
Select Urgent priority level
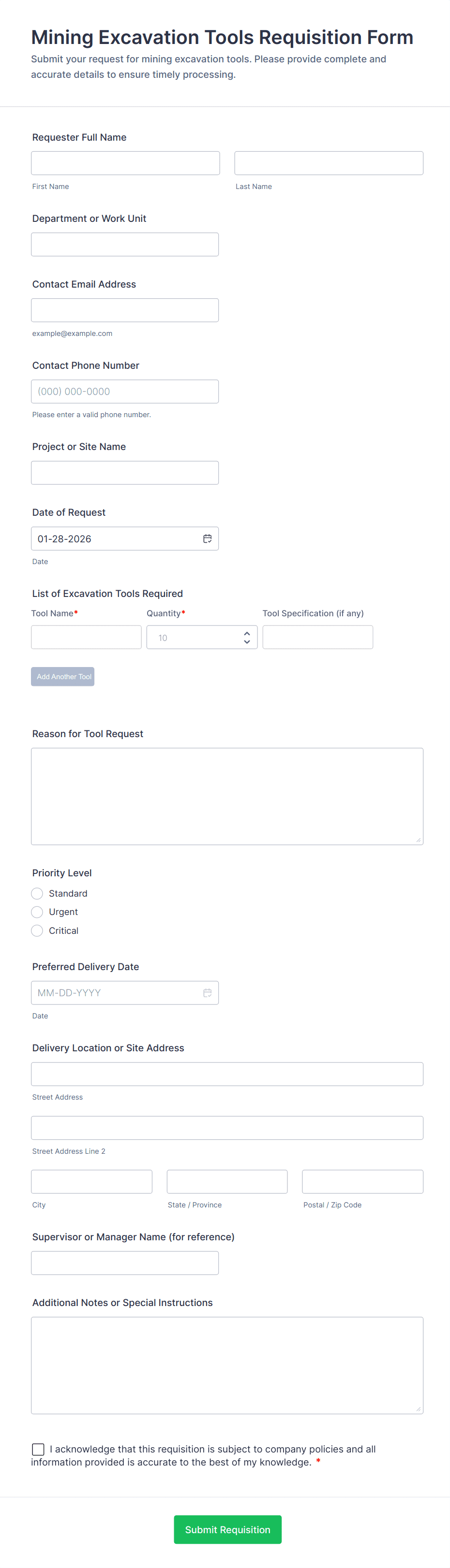tap(37, 912)
